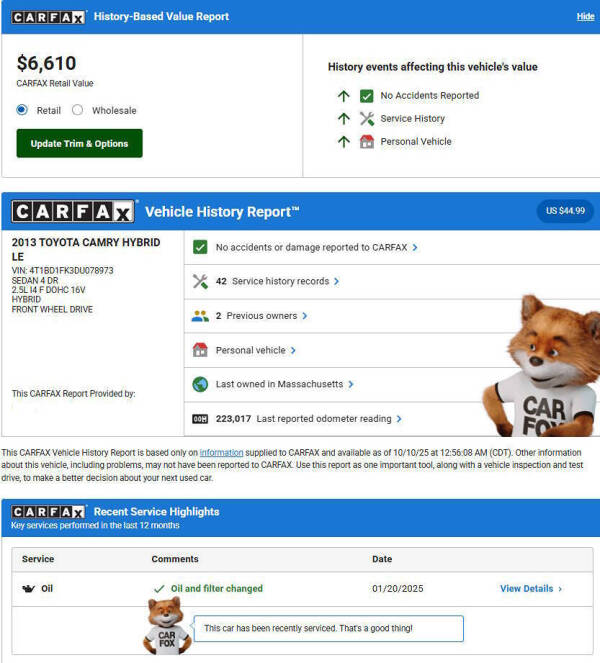The height and width of the screenshot is (663, 600).
Task: Open the View Details link for oil service
Action: point(531,589)
